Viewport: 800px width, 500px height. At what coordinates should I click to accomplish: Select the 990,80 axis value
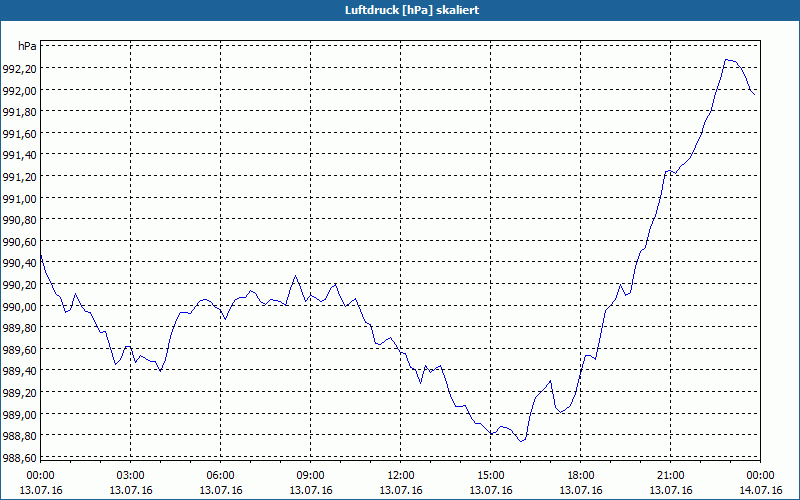click(x=20, y=220)
